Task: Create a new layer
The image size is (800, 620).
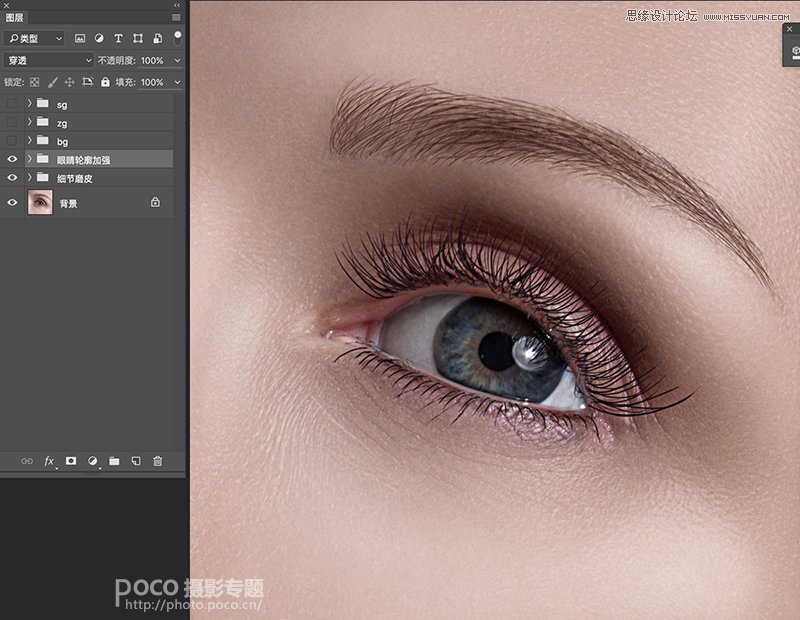Action: pos(135,461)
